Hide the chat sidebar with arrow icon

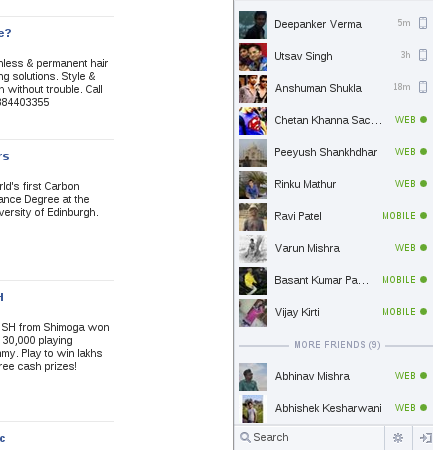[425, 437]
